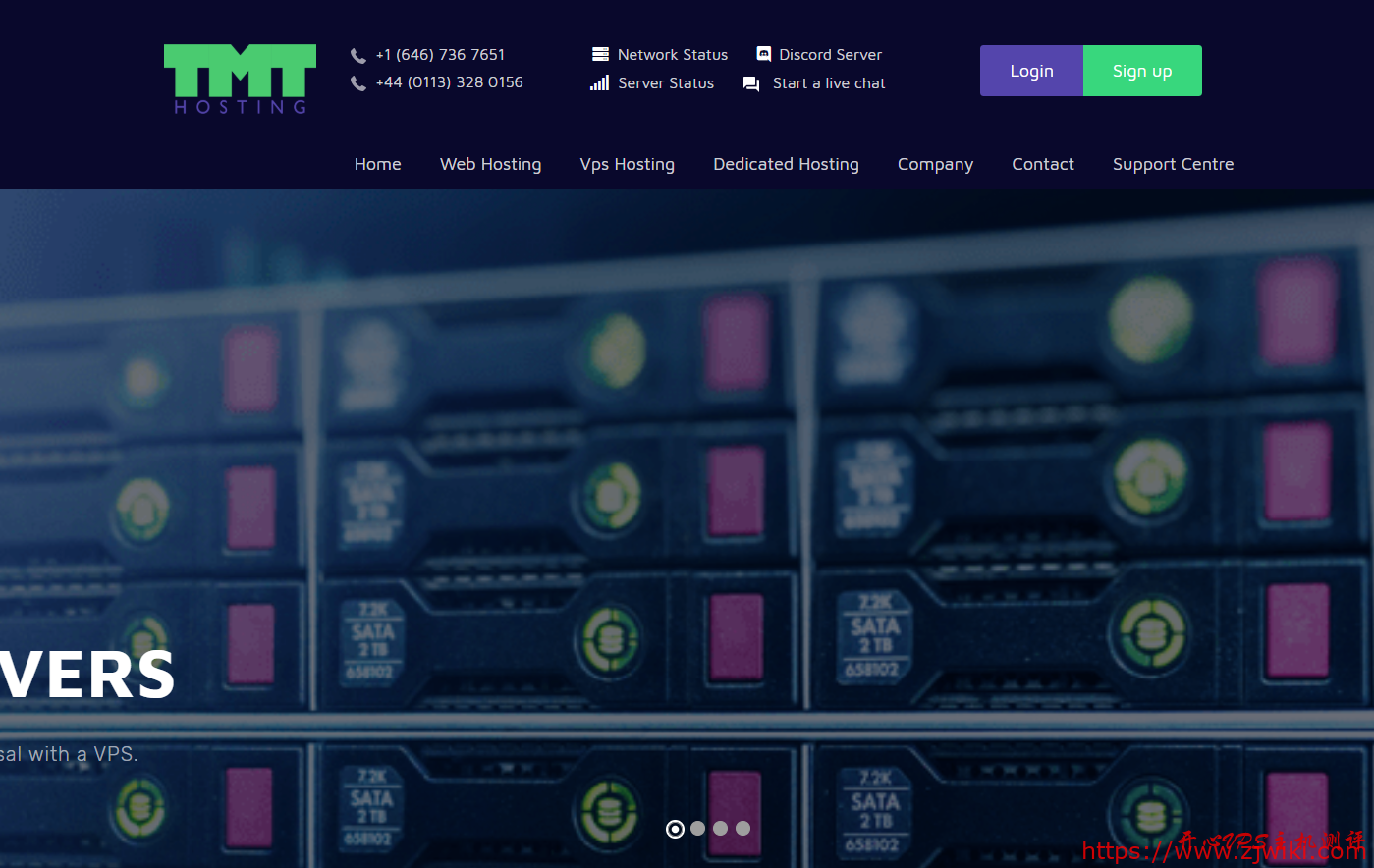Click the TMT Hosting logo

click(x=240, y=80)
